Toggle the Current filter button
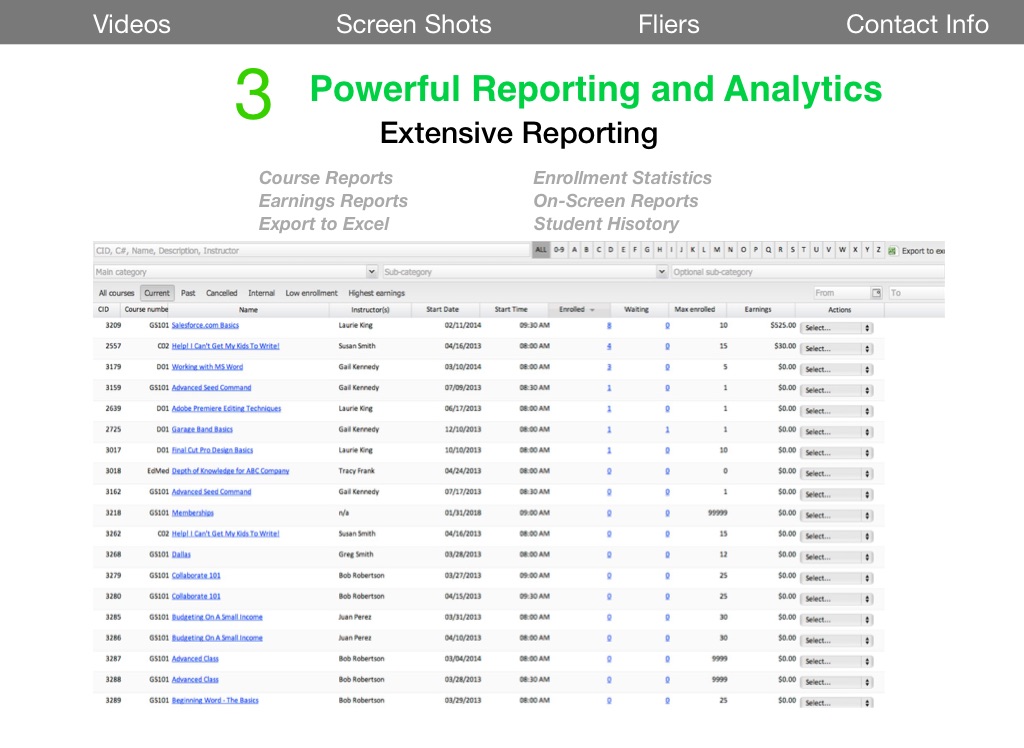Screen dimensions: 1024x748 [157, 293]
